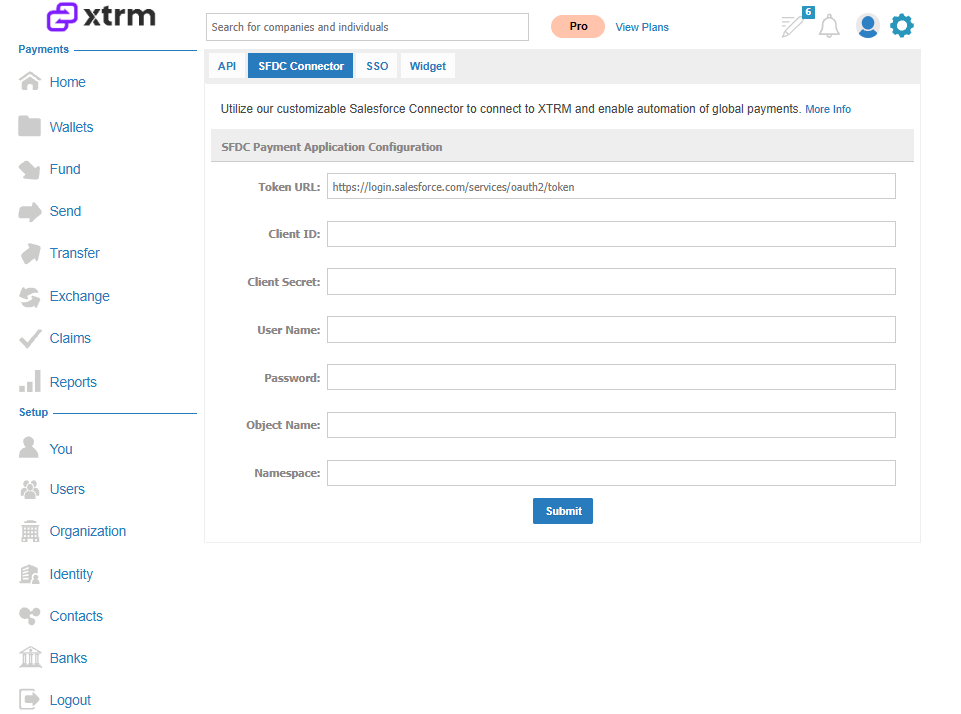This screenshot has width=961, height=714.
Task: Click into the Client Secret field
Action: [611, 281]
